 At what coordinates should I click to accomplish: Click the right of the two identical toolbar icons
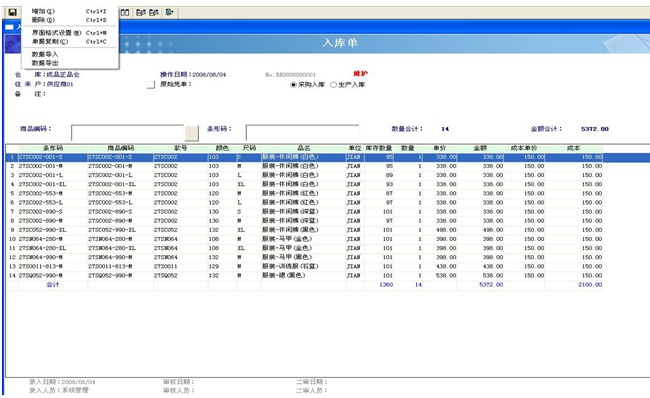[154, 12]
